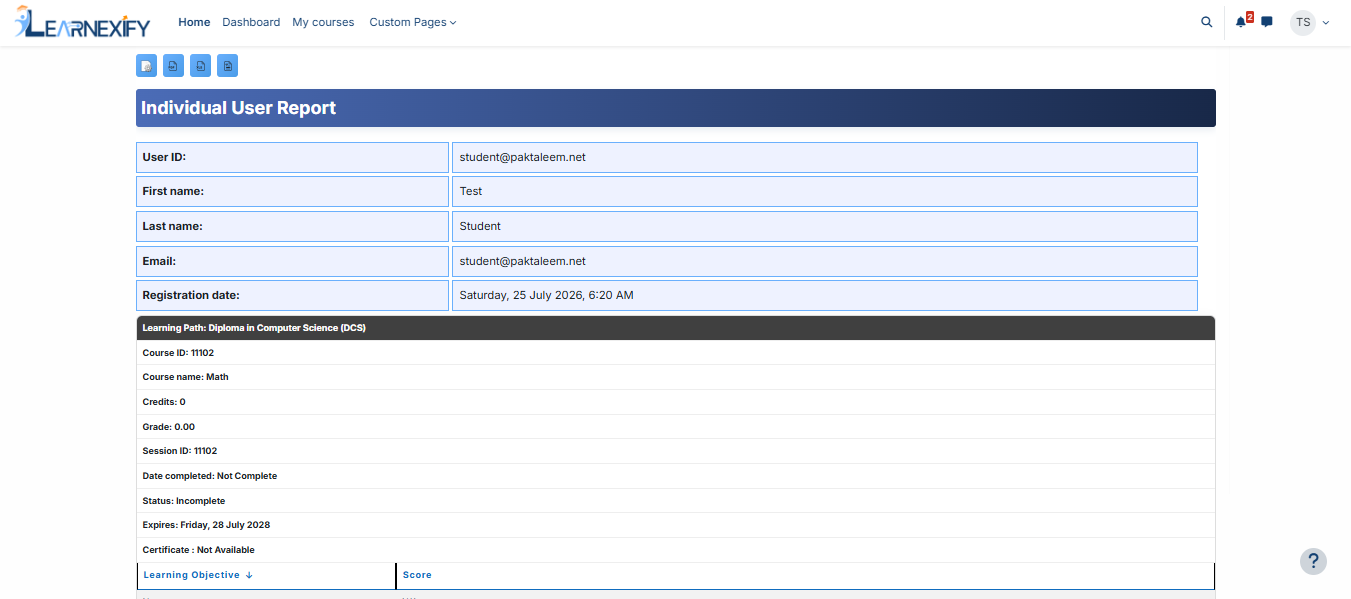
Task: Click the Learning Path: Diploma in Computer Science header
Action: (x=676, y=328)
